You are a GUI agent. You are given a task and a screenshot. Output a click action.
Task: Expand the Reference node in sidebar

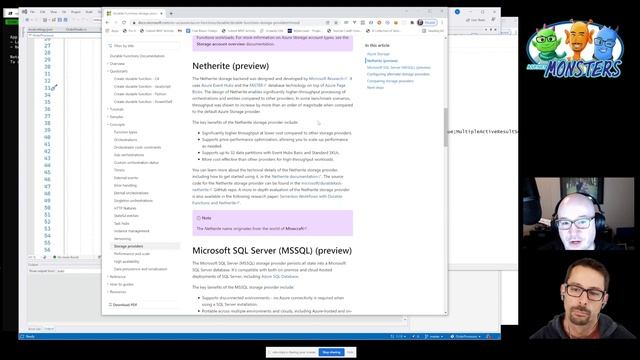pyautogui.click(x=117, y=277)
